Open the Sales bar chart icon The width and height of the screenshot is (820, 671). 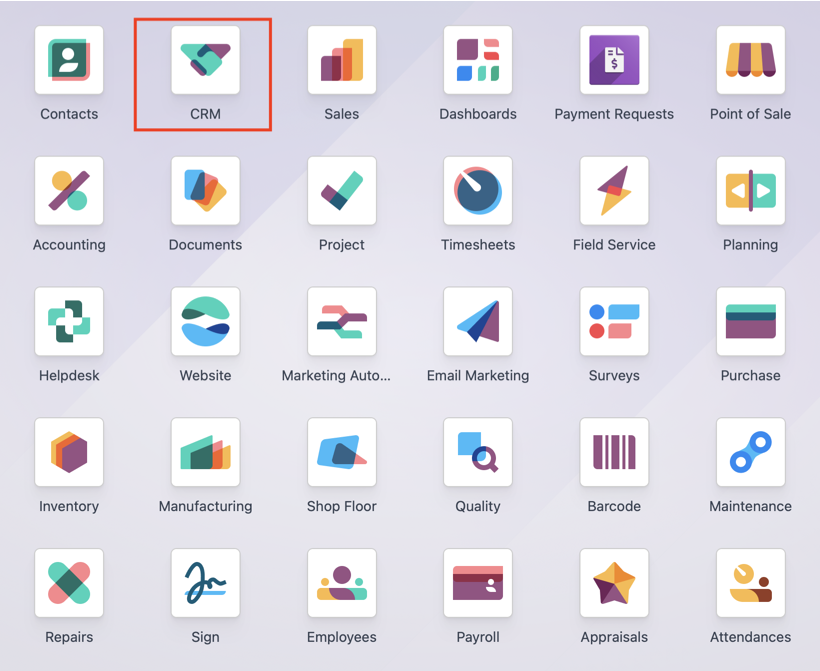click(x=341, y=60)
